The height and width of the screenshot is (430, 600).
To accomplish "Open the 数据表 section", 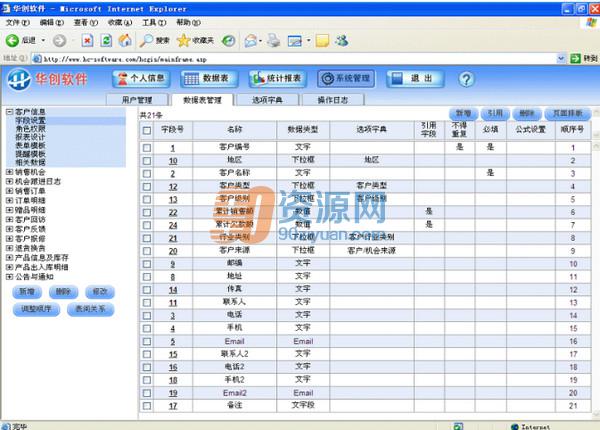I will click(209, 78).
